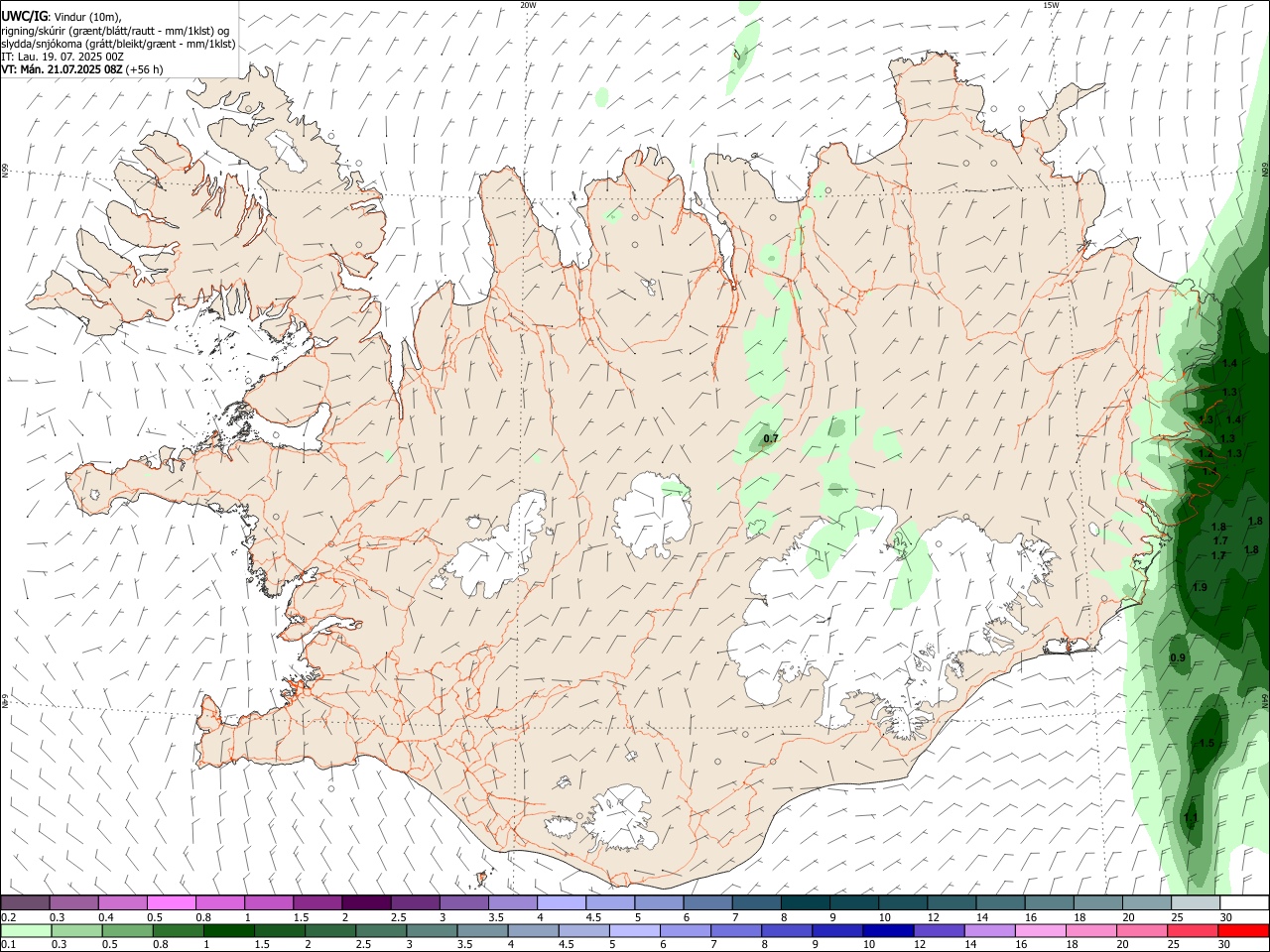Screen dimensions: 1270x952
Task: Select the dark teal swatch between 8 and 9
Action: pyautogui.click(x=805, y=903)
